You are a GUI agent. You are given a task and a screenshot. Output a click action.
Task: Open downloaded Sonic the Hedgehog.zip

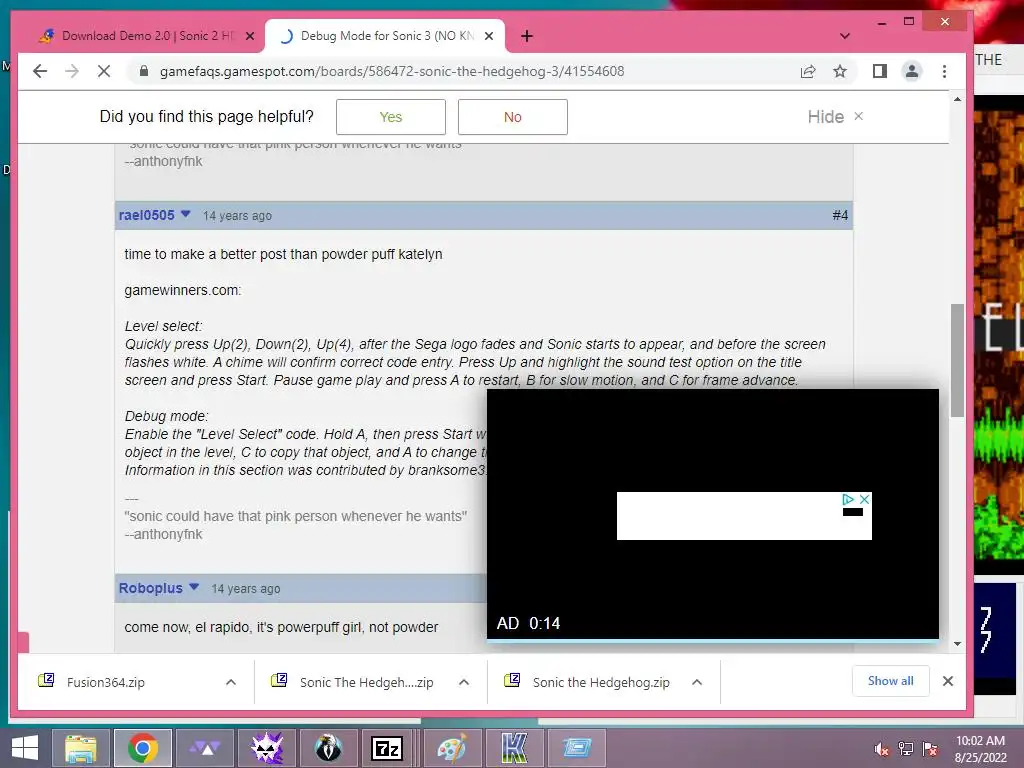[x=601, y=682]
